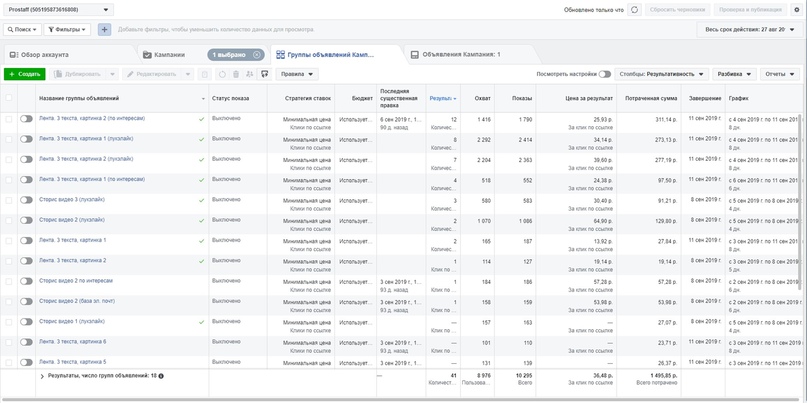Click the info icon next to results summary
Image resolution: width=807 pixels, height=403 pixels.
[161, 376]
